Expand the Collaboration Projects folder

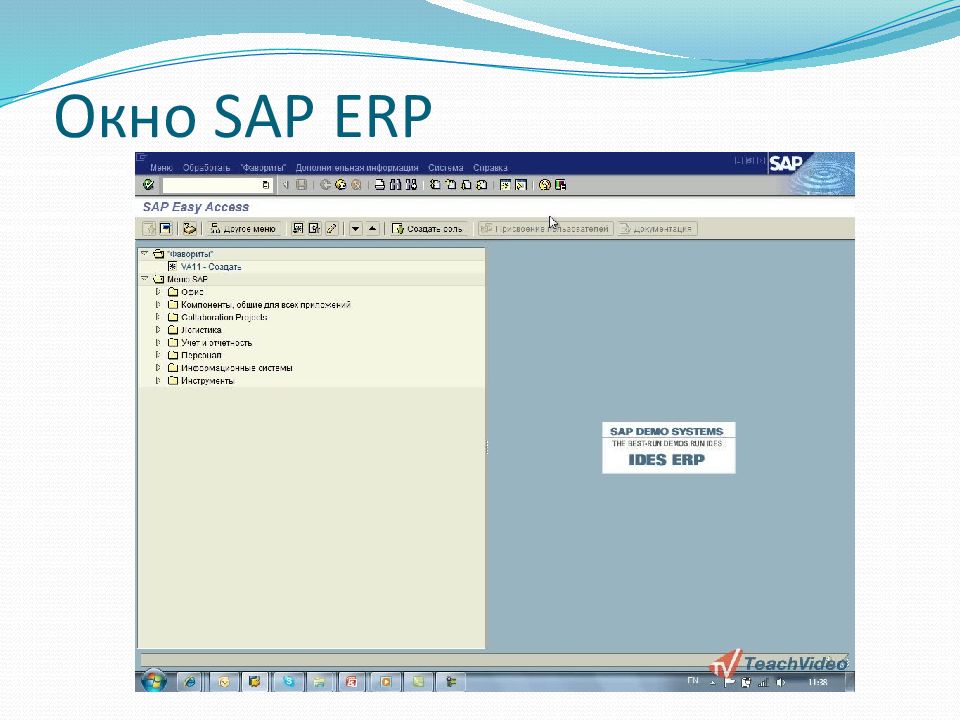[x=157, y=317]
